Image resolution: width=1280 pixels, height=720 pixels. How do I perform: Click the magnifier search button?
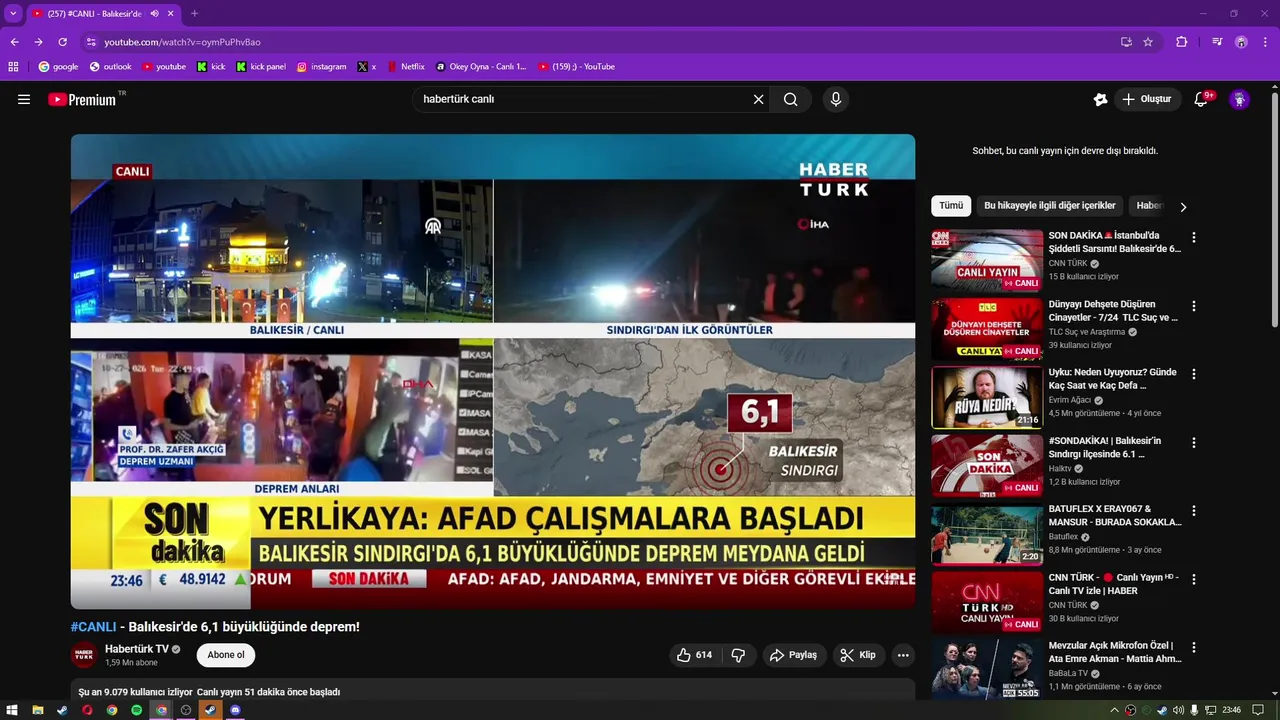click(x=791, y=99)
